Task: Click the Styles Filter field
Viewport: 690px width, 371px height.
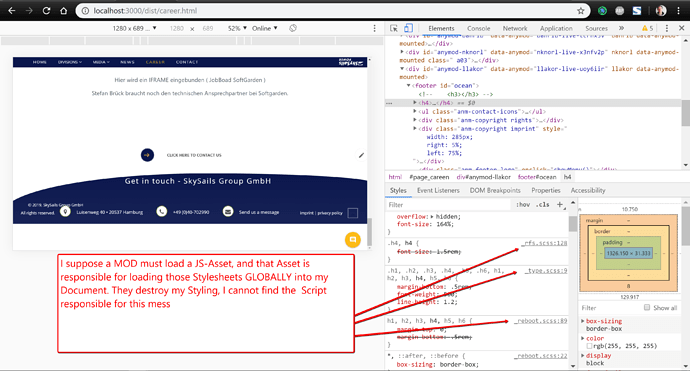Action: pos(449,205)
